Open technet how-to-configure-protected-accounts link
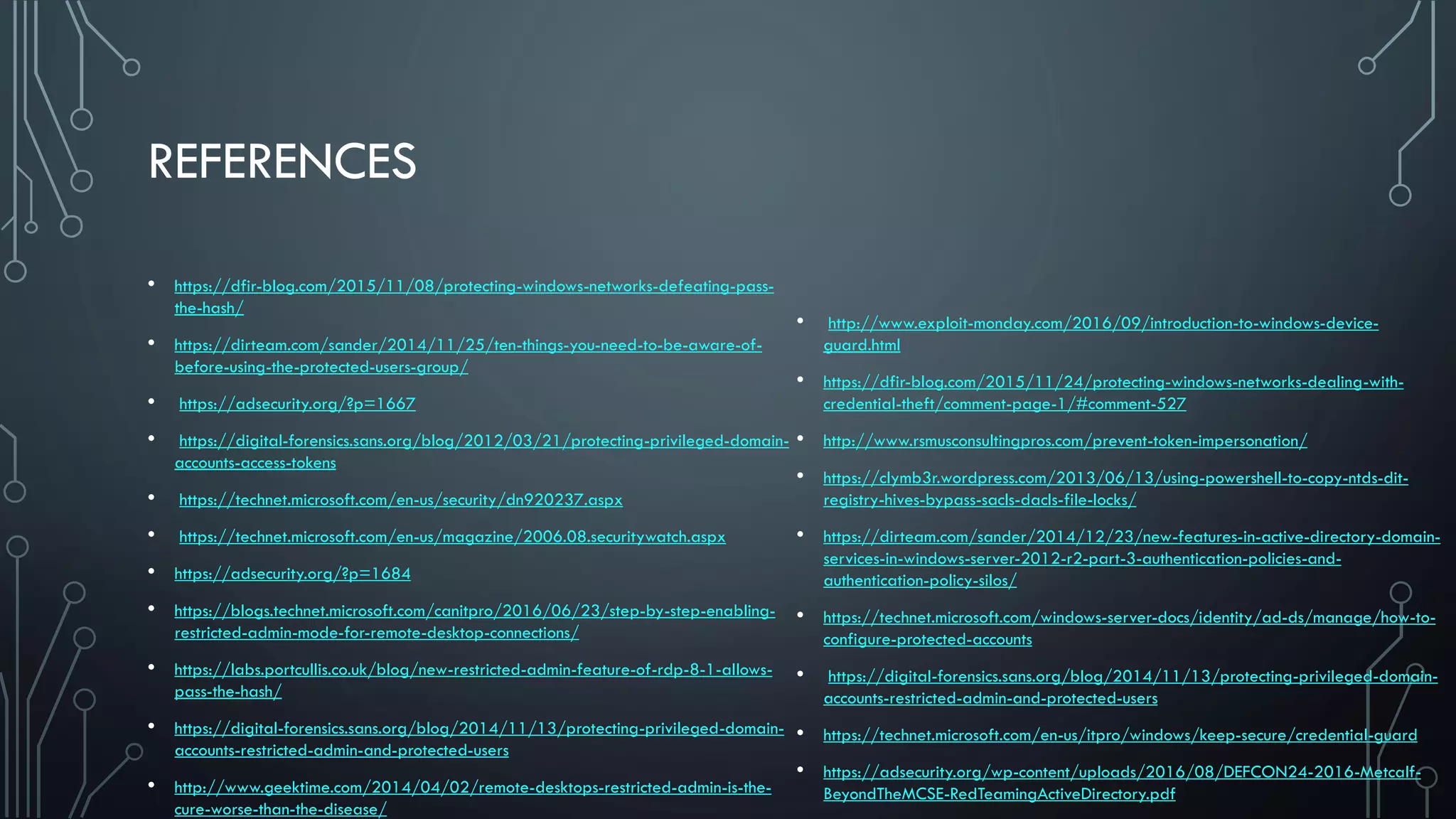This screenshot has height=819, width=1456. coord(1129,628)
